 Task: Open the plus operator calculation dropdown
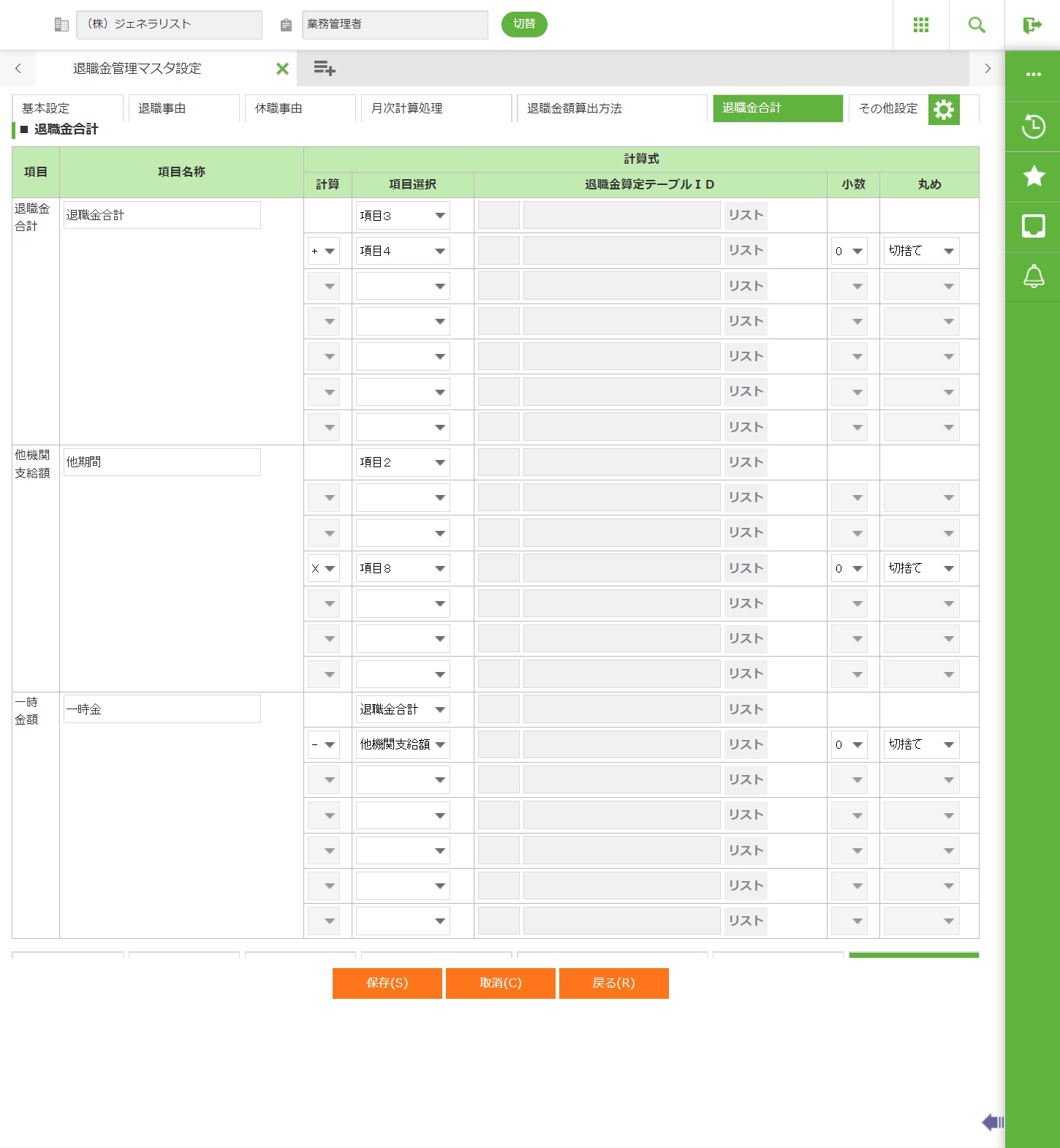(323, 251)
